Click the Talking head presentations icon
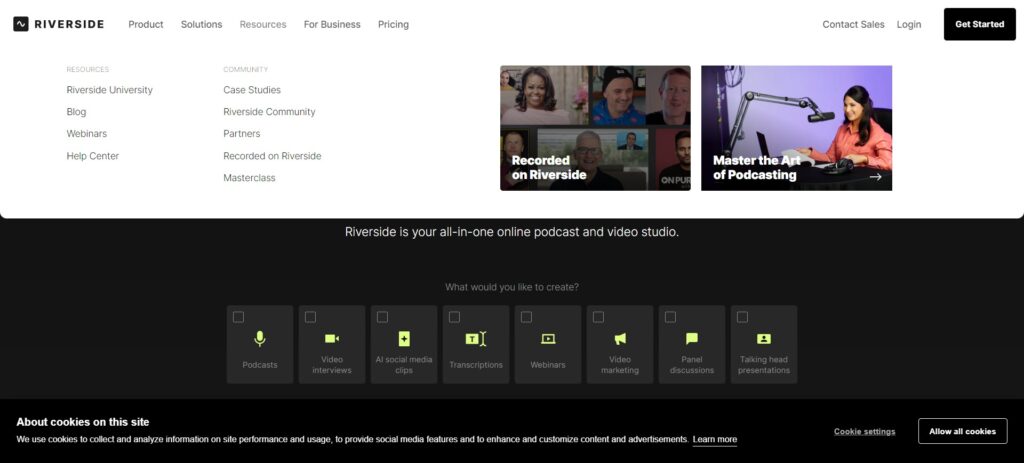The image size is (1024, 463). coord(763,338)
